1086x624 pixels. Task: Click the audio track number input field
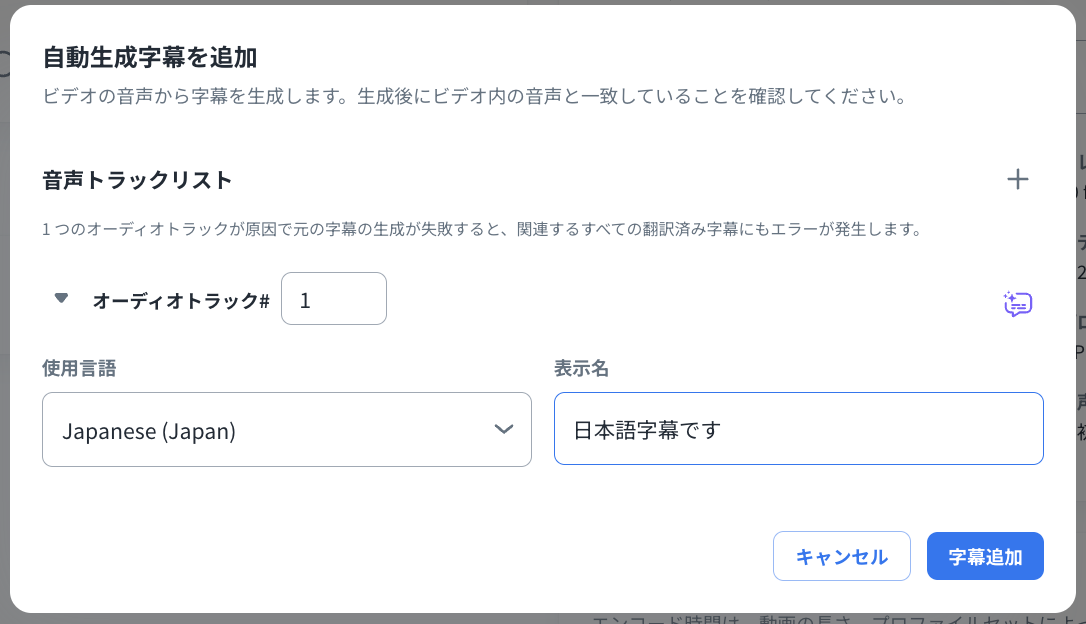(x=334, y=299)
